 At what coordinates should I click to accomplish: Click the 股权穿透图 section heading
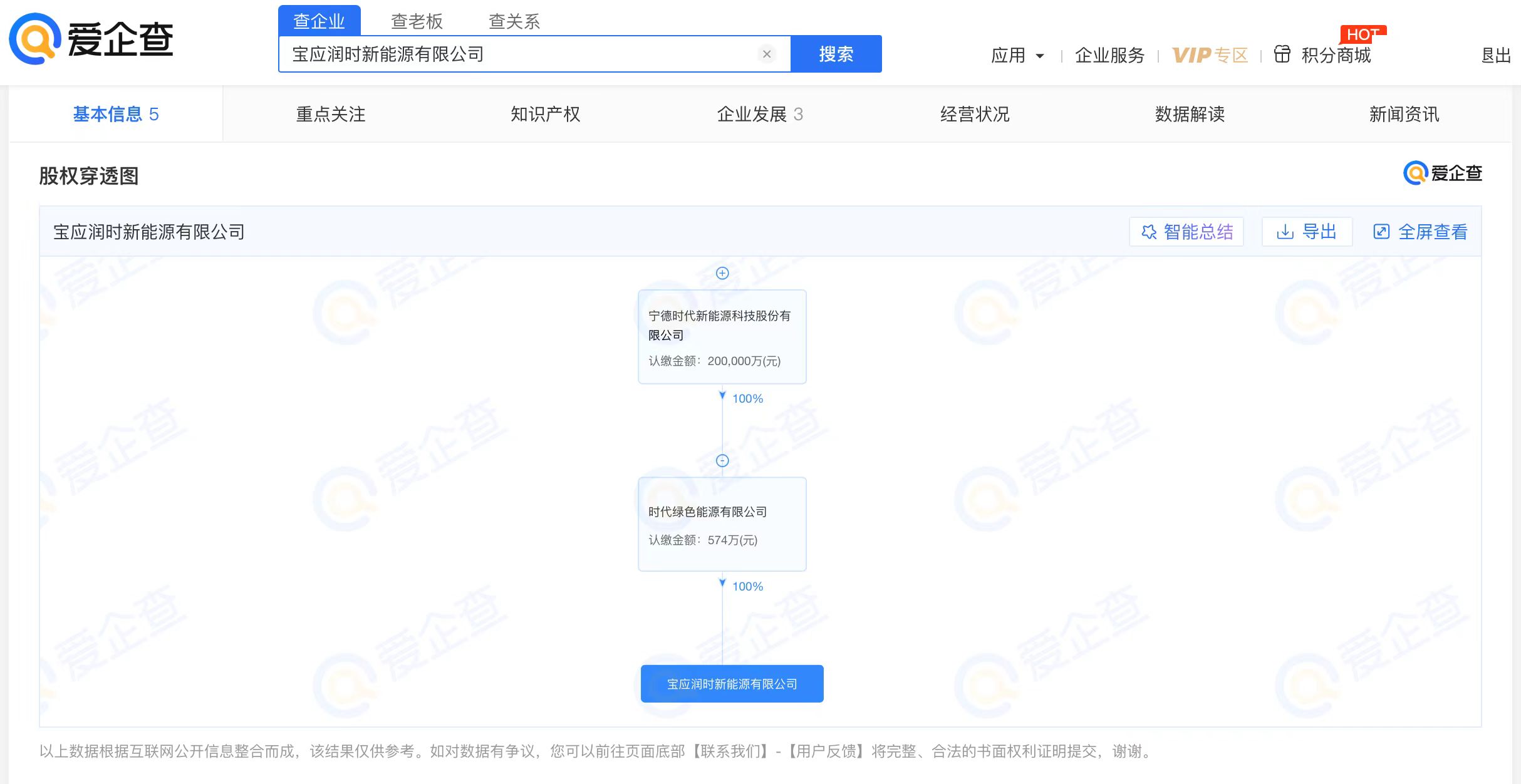[89, 176]
